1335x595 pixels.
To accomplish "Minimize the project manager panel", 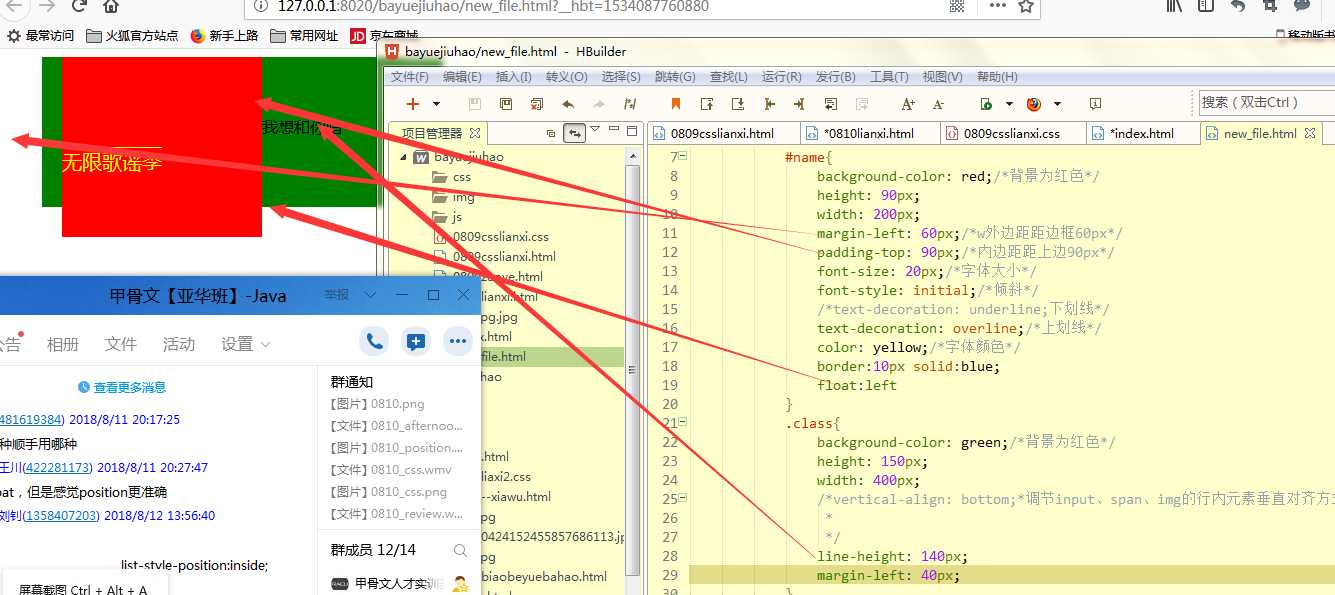I will (613, 130).
